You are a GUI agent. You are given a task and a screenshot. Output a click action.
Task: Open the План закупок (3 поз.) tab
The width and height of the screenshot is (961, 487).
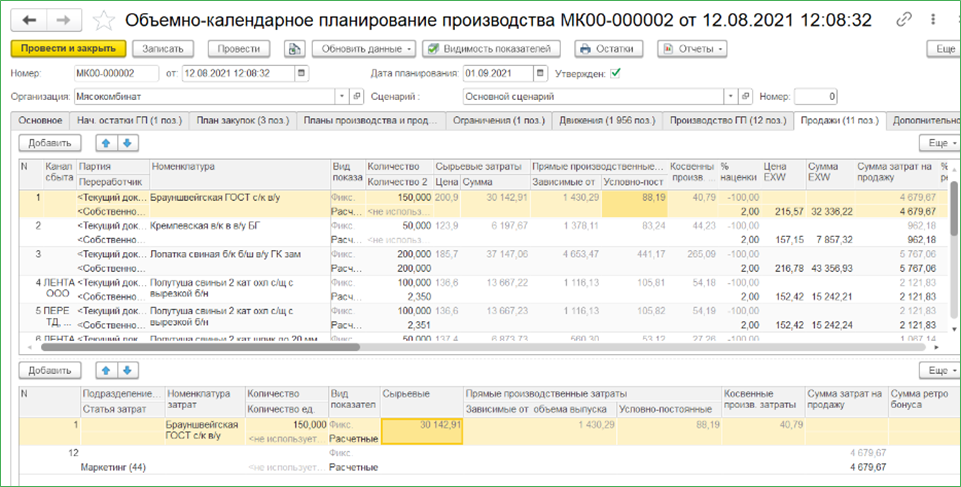coord(243,121)
